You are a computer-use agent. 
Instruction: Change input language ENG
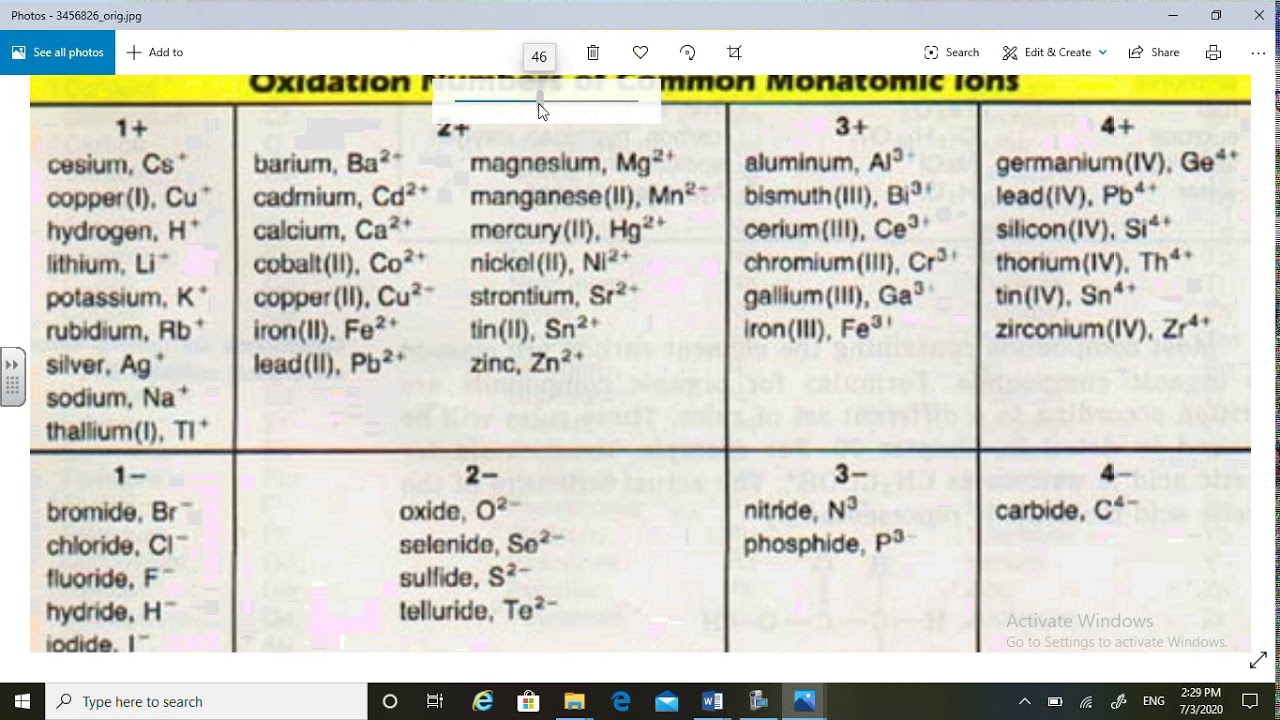click(1153, 701)
